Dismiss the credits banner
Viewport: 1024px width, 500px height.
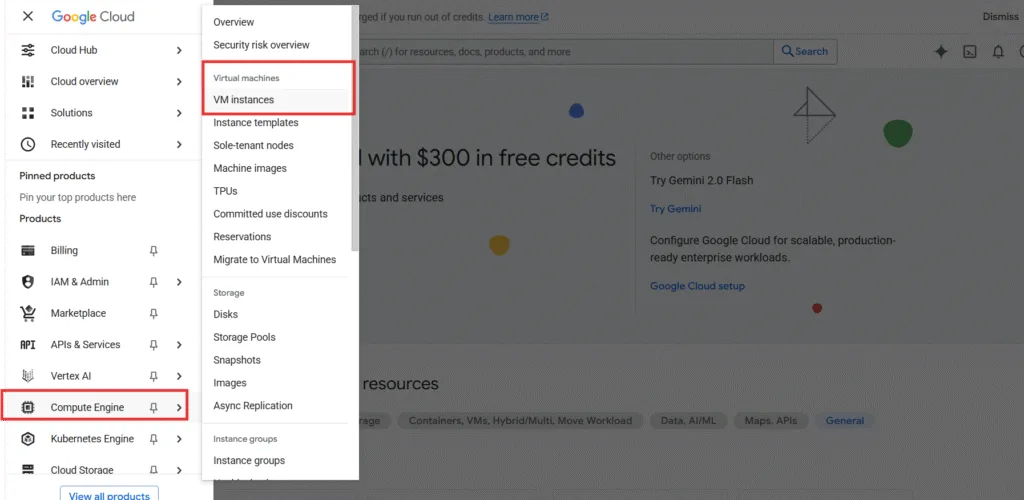click(x=1000, y=17)
